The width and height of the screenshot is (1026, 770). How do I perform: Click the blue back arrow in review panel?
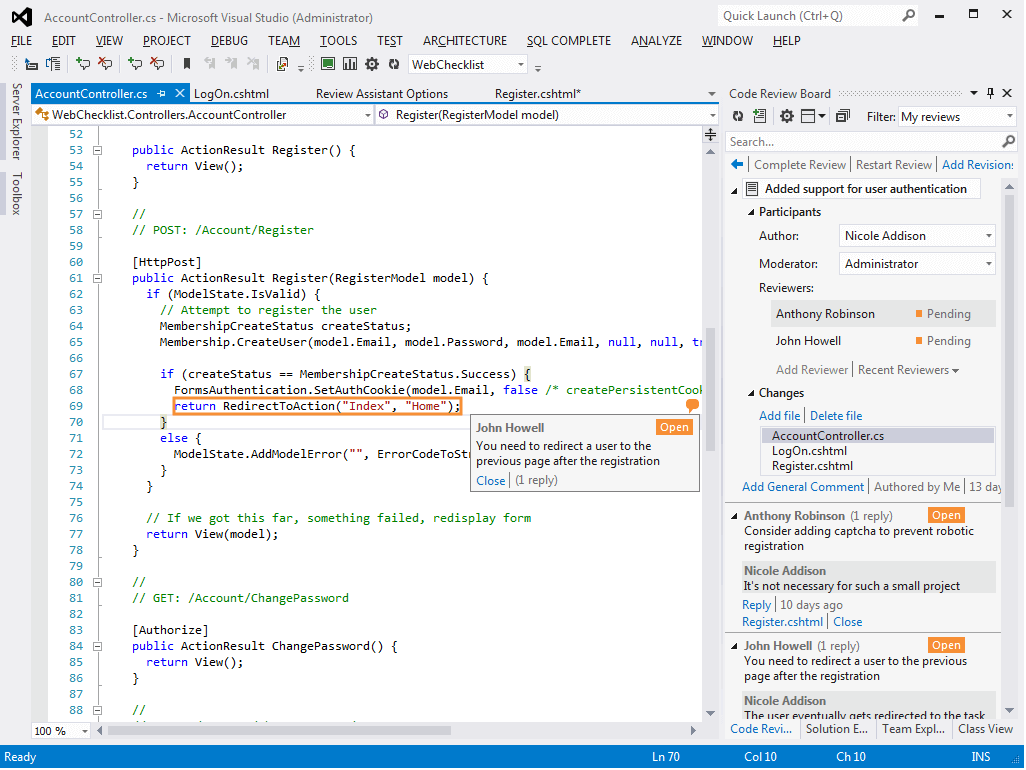tap(737, 165)
